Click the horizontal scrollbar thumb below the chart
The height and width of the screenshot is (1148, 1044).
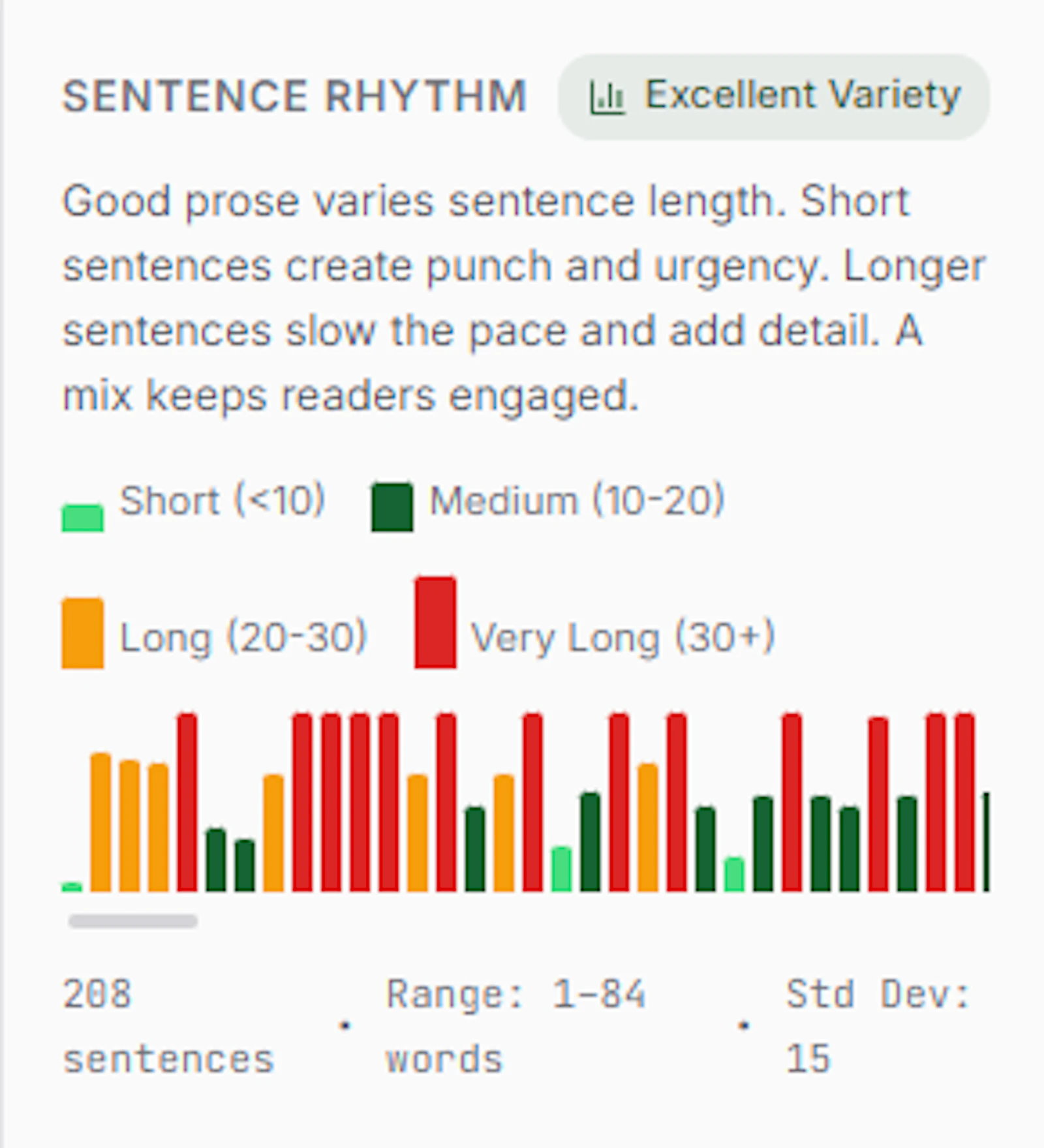pos(133,921)
